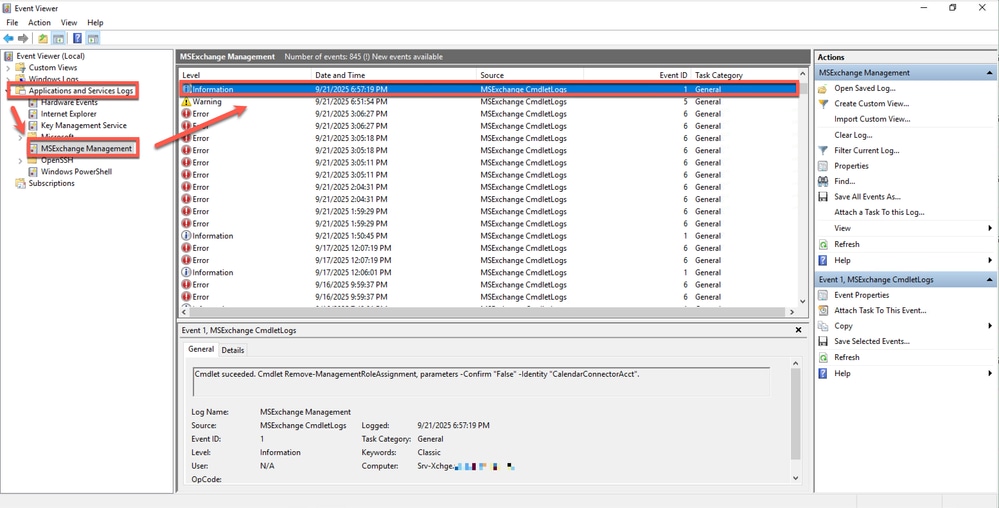Open the Help submenu arrow under Save All Events
Viewport: 999px width, 508px height.
coord(990,260)
